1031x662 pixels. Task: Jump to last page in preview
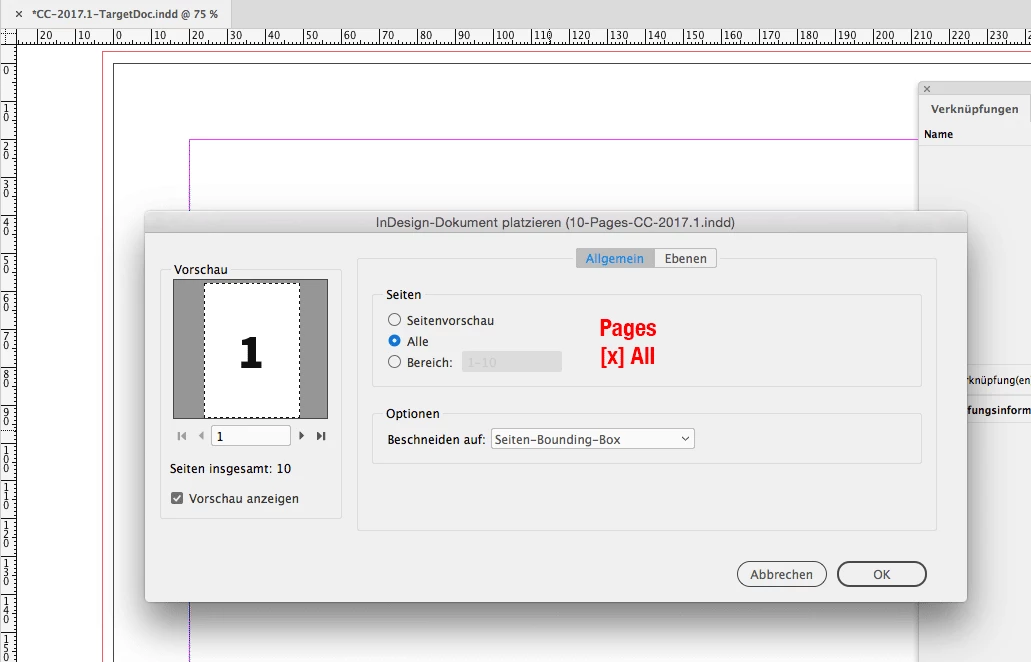(x=321, y=436)
